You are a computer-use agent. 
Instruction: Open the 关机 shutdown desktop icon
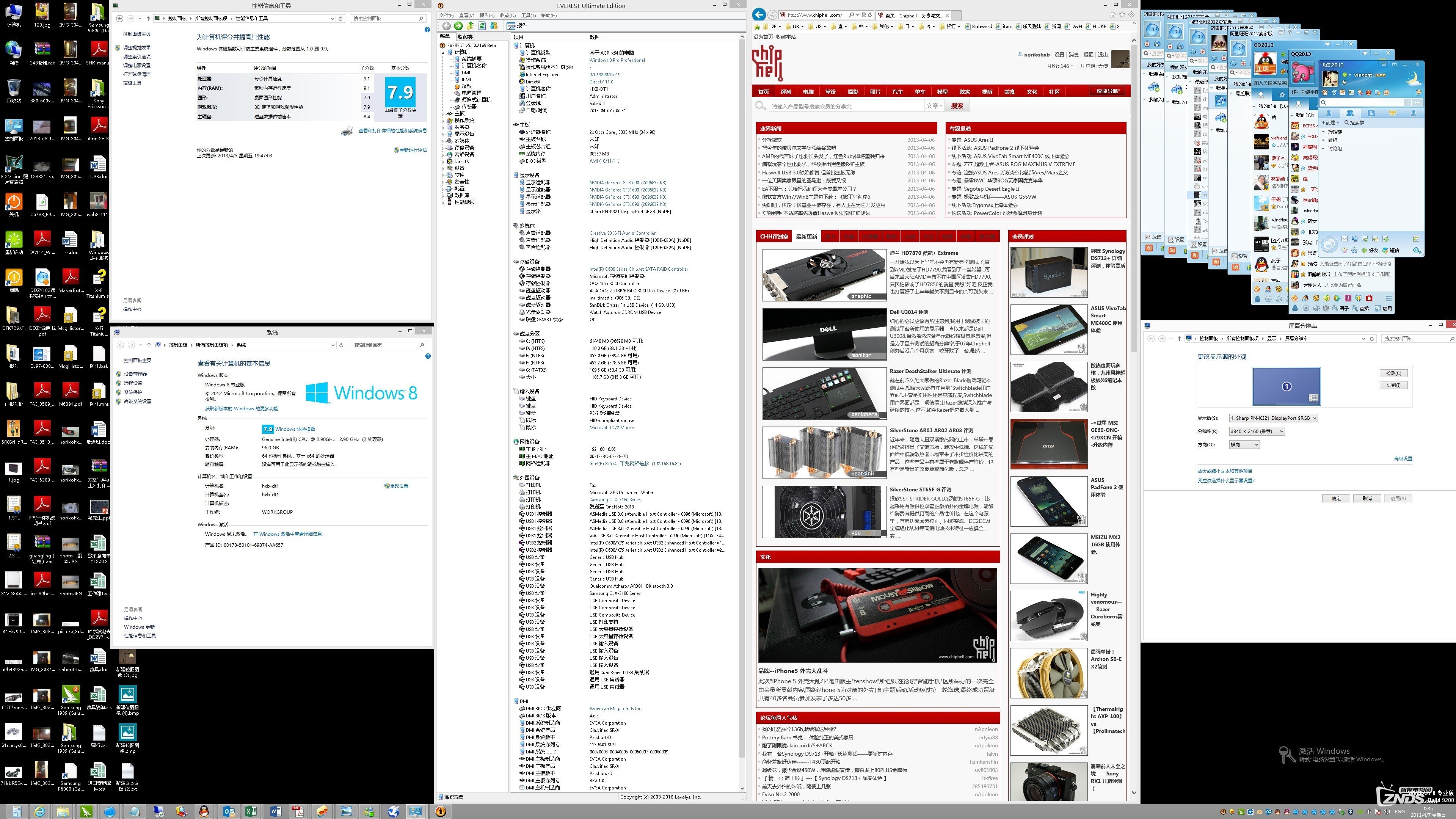(14, 205)
